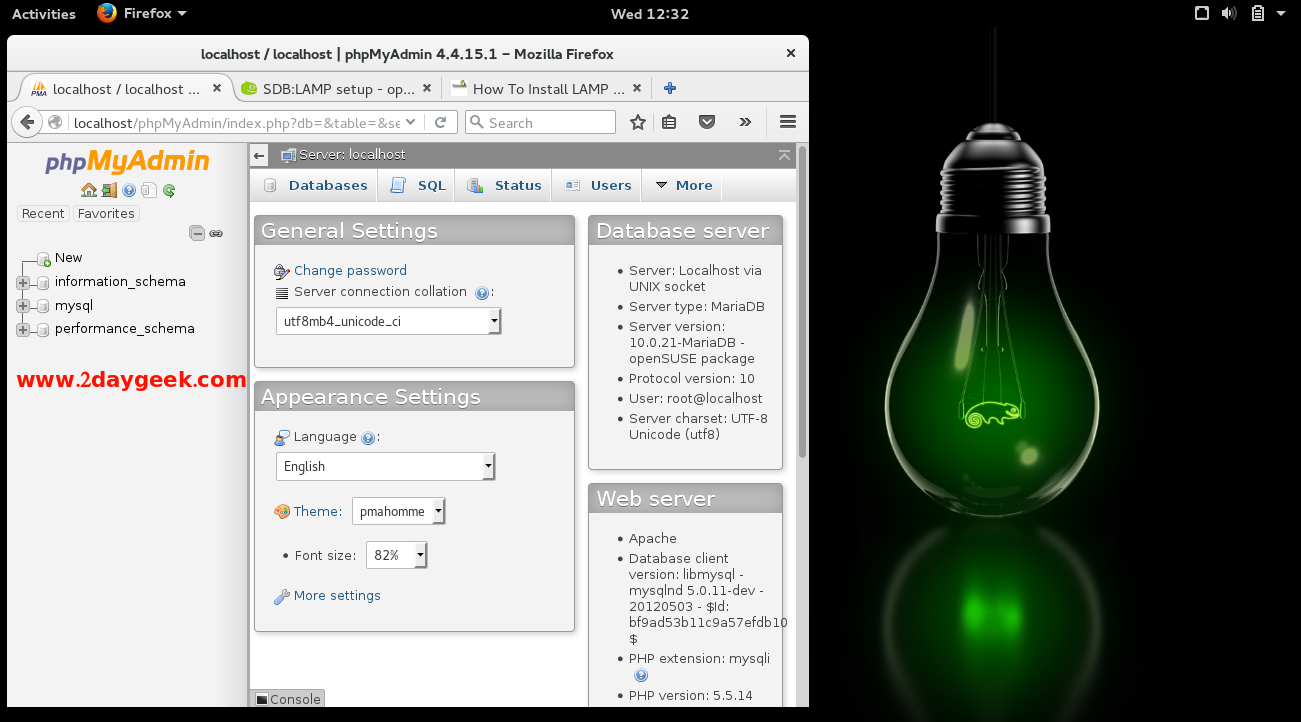Open the Theme dropdown showing pmahomme

pyautogui.click(x=398, y=511)
